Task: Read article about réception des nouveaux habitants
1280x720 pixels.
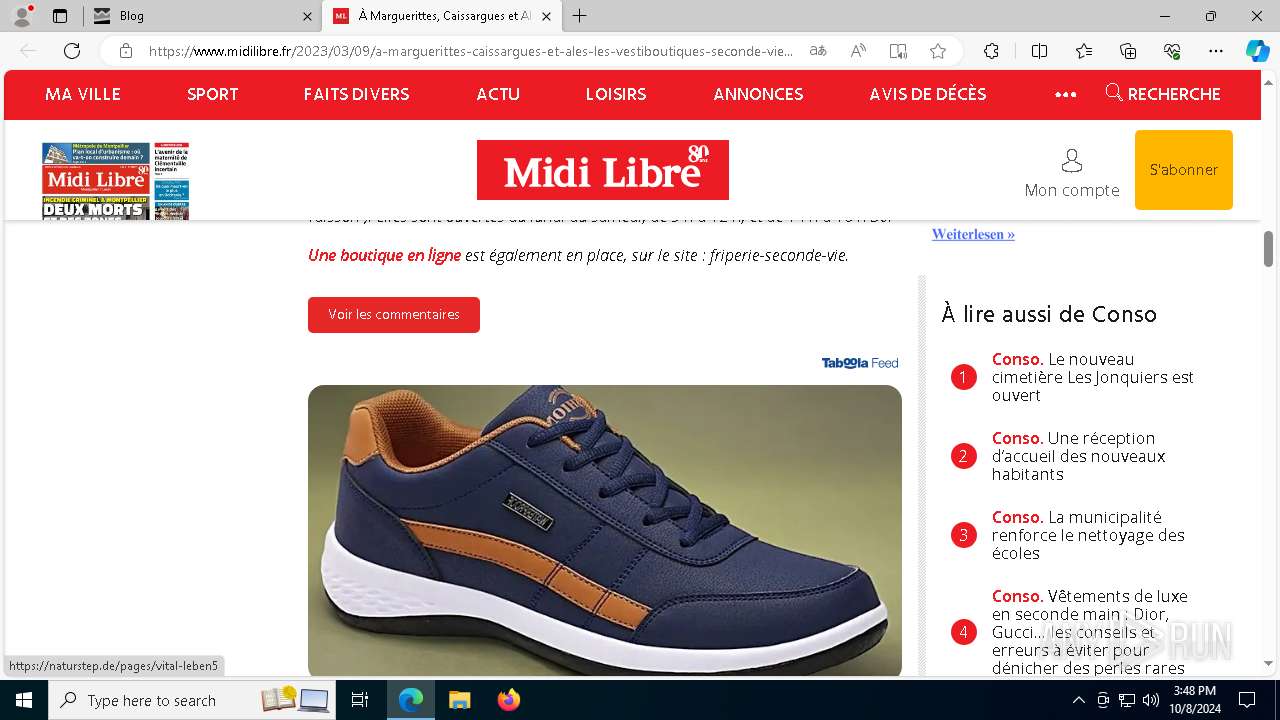Action: click(1079, 456)
